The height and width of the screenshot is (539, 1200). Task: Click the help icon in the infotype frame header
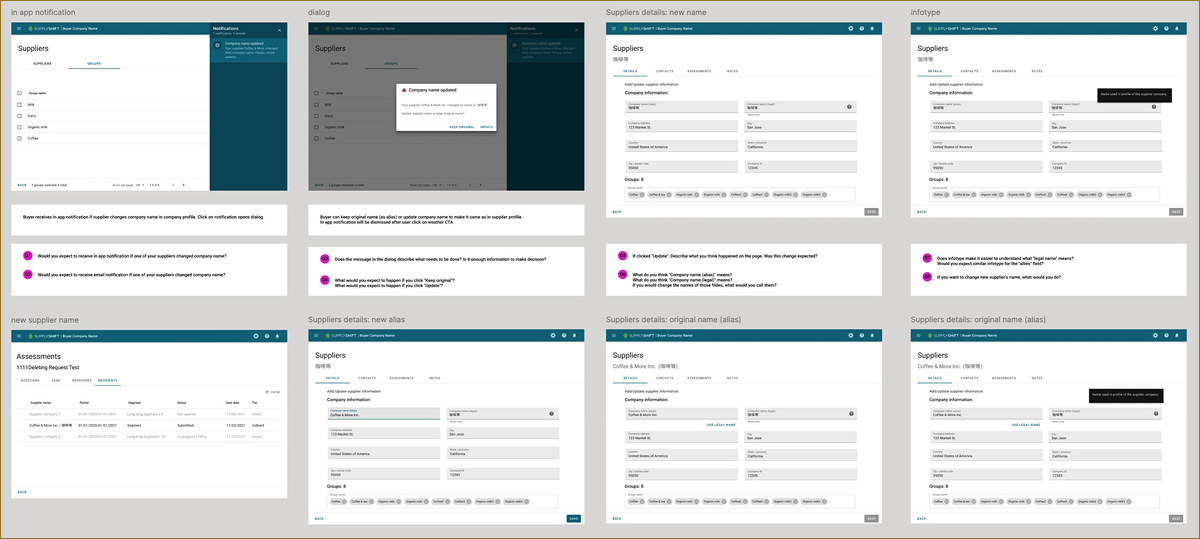[1166, 28]
